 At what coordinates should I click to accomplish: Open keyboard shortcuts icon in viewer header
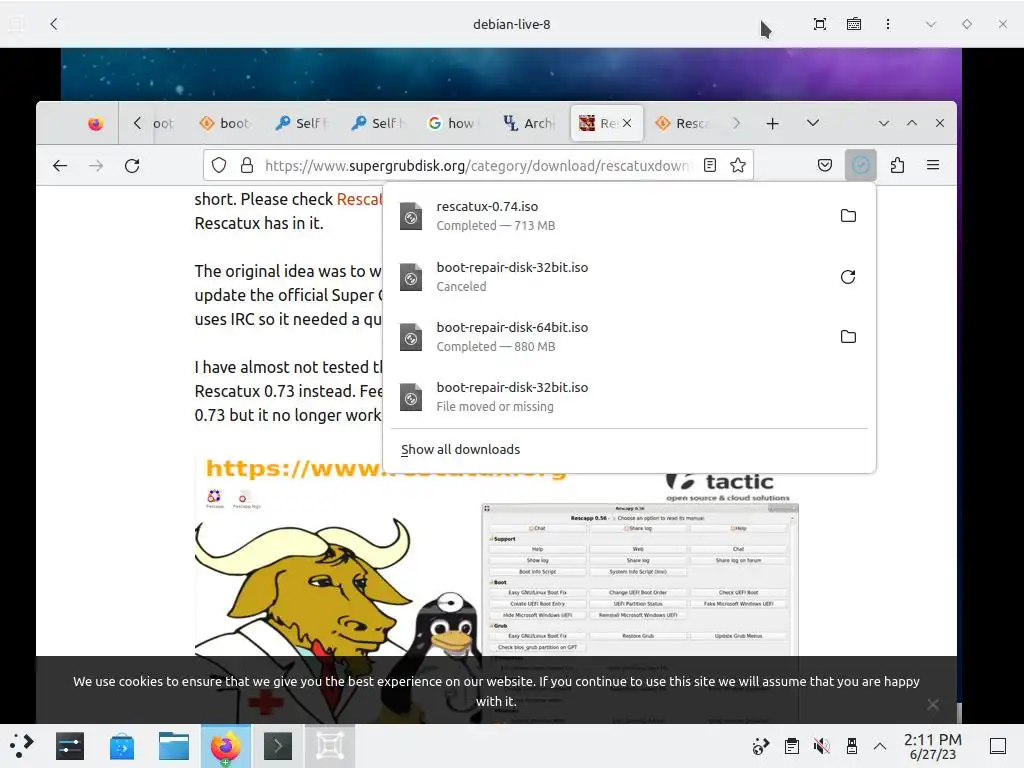[854, 24]
